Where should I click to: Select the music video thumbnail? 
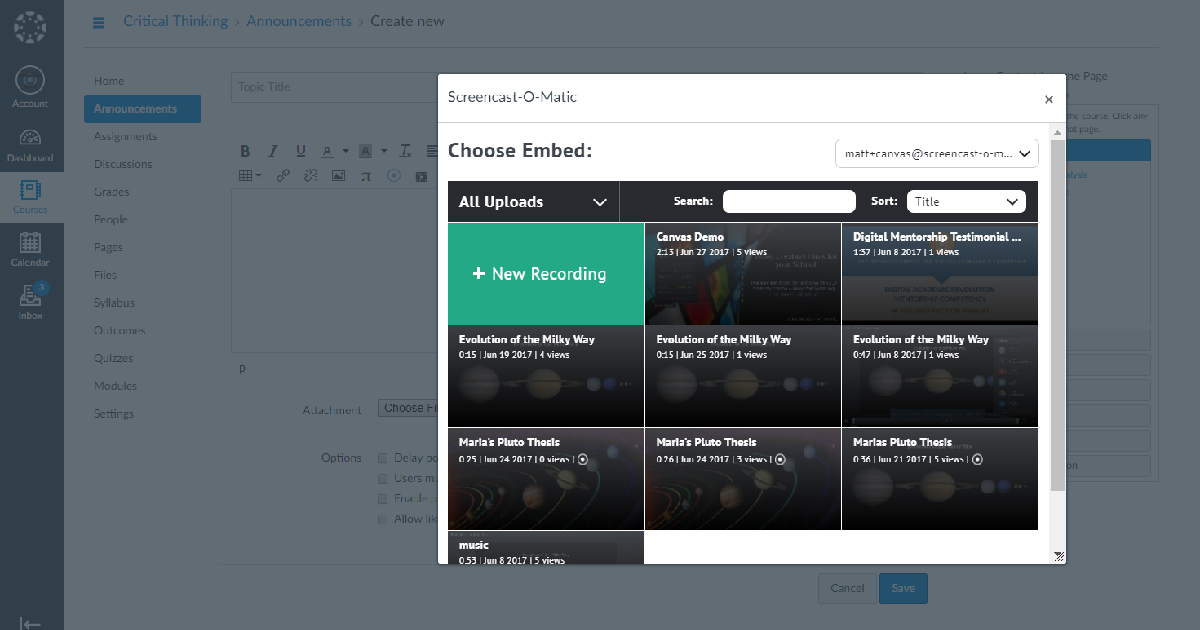(x=546, y=548)
